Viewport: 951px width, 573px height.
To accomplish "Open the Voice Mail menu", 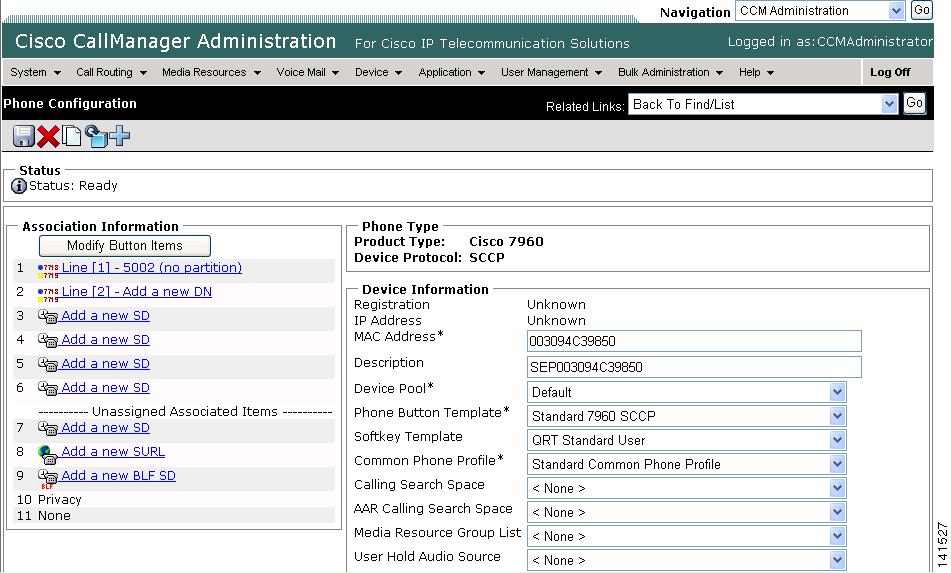I will [307, 72].
